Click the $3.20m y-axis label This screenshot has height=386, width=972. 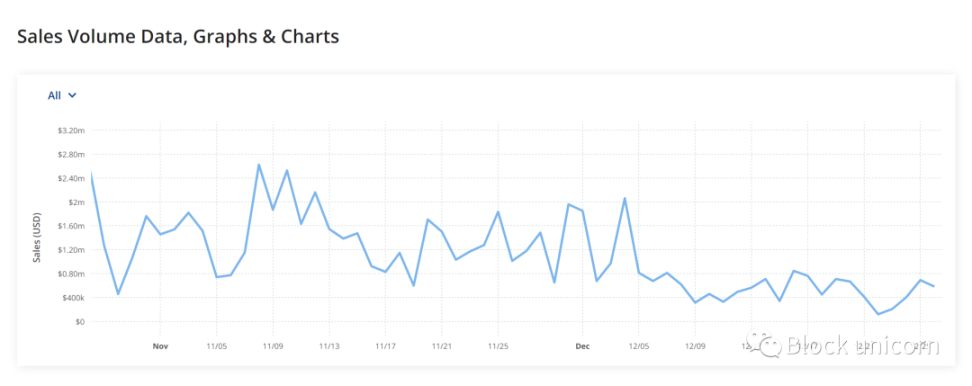pos(72,131)
